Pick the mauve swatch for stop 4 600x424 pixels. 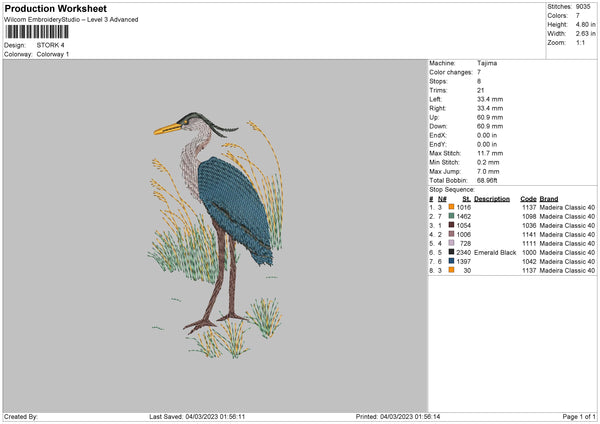click(452, 234)
